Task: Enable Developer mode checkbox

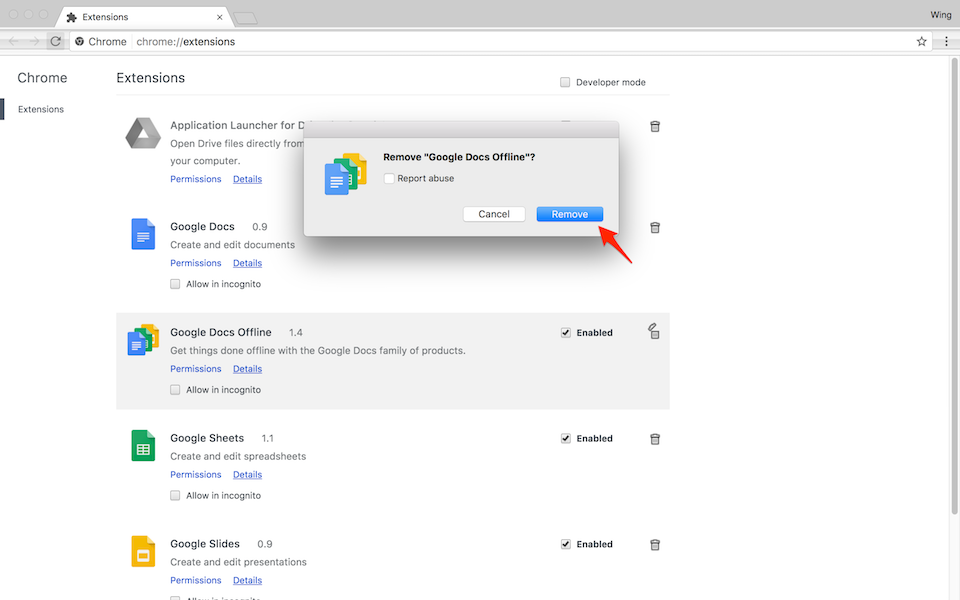Action: click(565, 82)
